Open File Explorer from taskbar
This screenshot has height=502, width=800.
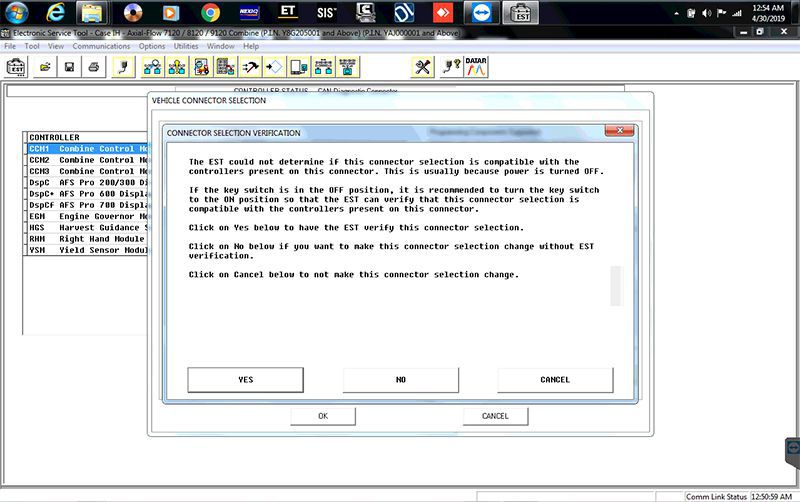coord(92,13)
